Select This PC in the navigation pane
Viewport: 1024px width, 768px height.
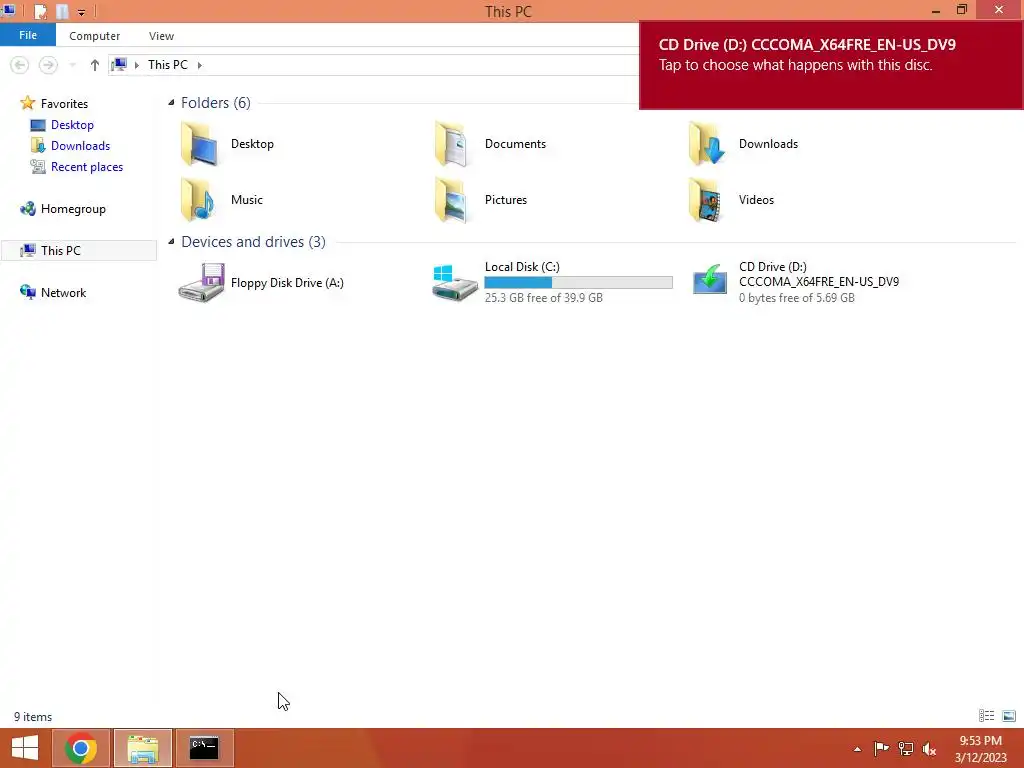[61, 251]
